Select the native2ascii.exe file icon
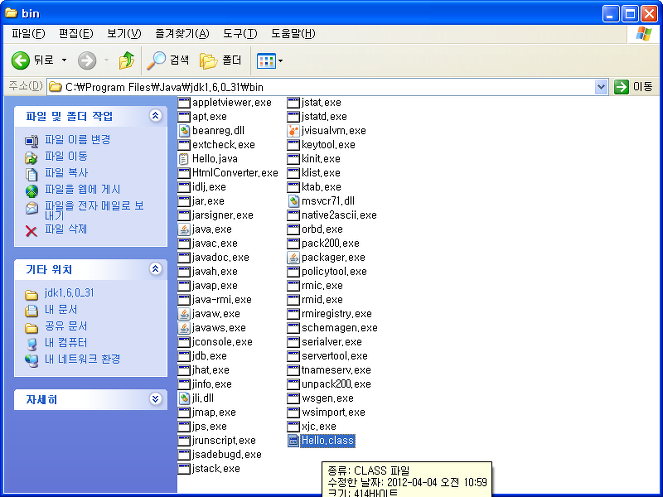663x497 pixels. click(293, 215)
